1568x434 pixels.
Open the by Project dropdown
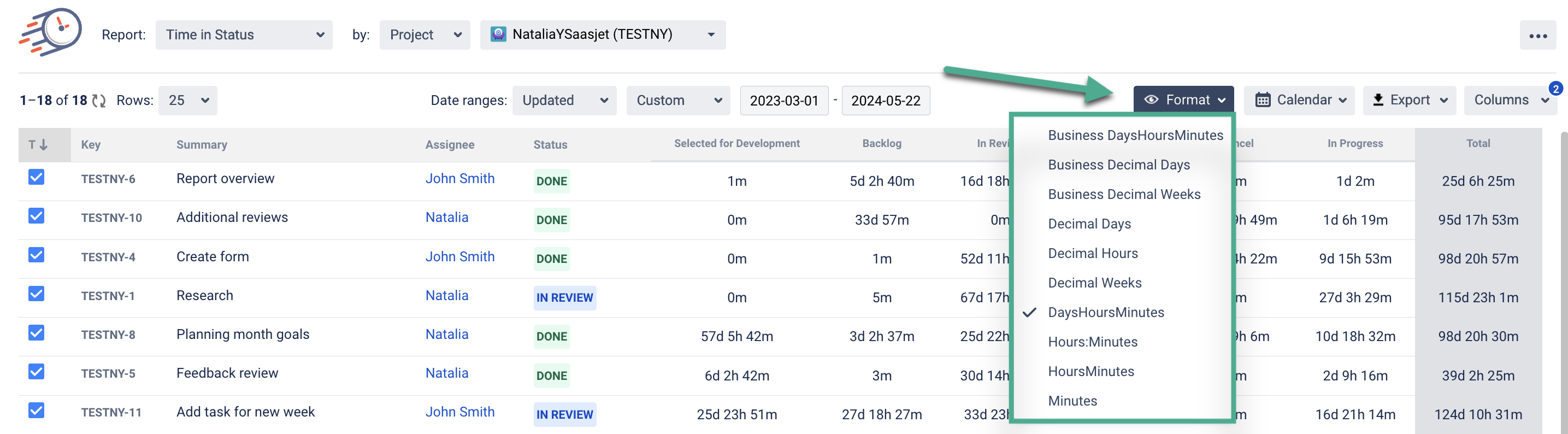tap(425, 34)
